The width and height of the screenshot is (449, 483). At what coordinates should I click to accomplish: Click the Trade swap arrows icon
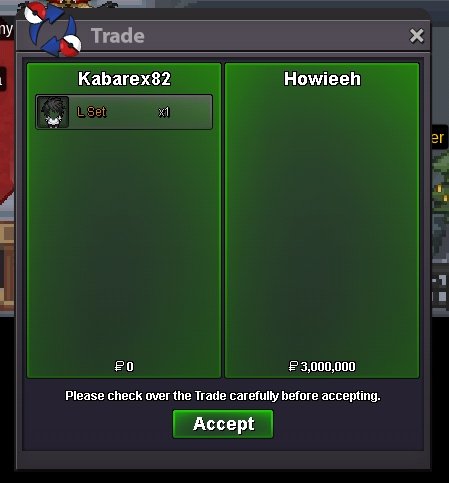tap(53, 29)
